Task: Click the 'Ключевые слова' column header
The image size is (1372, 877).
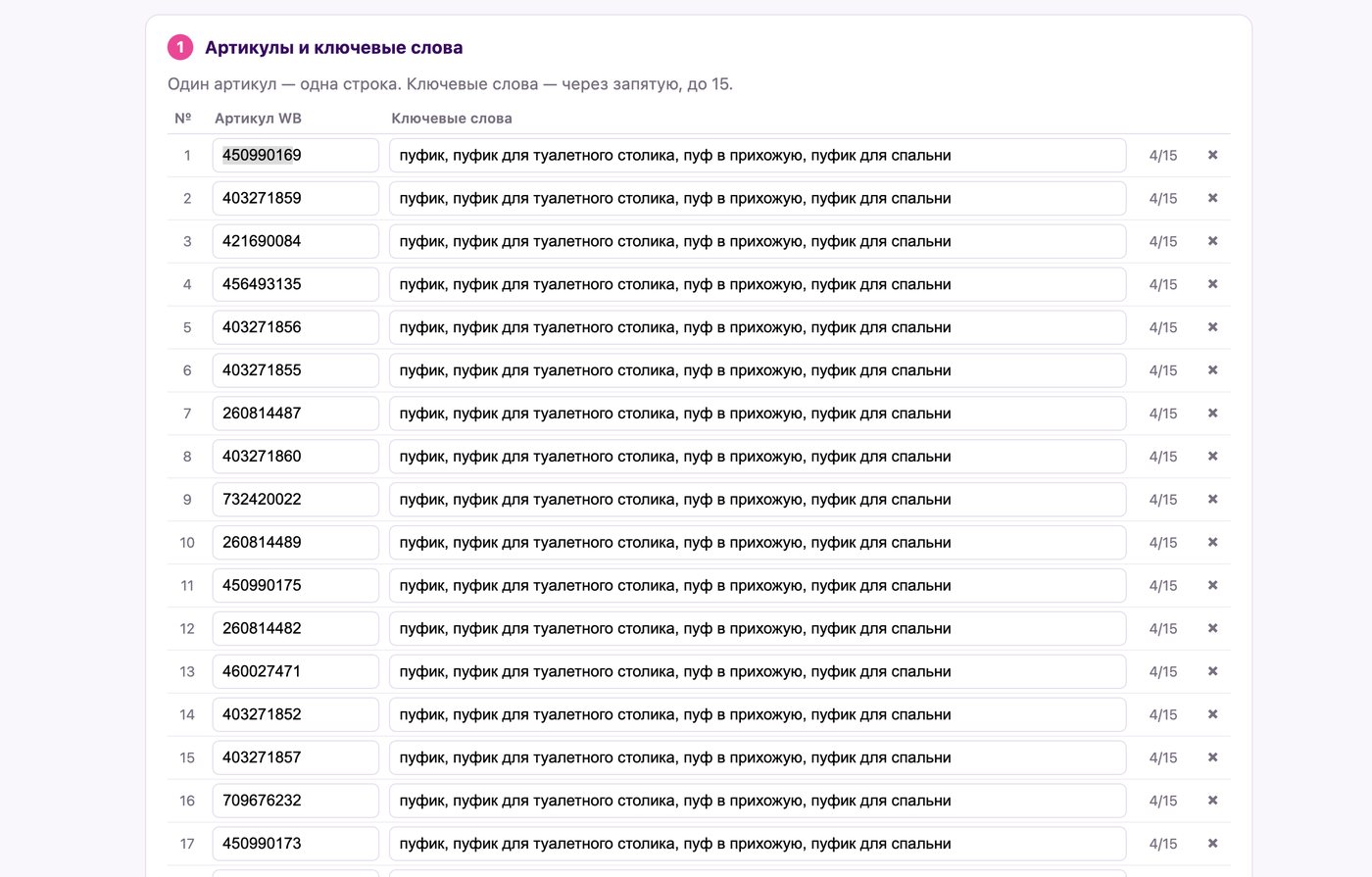Action: tap(452, 119)
